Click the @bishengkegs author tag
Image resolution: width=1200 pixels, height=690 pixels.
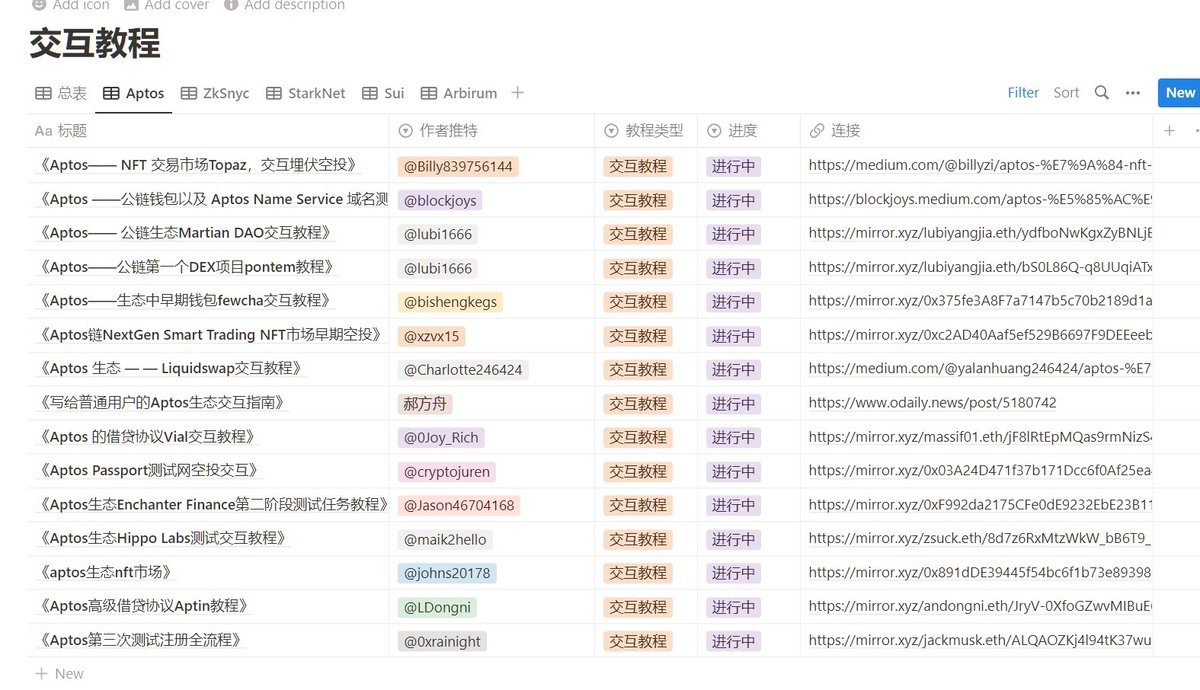click(x=450, y=302)
